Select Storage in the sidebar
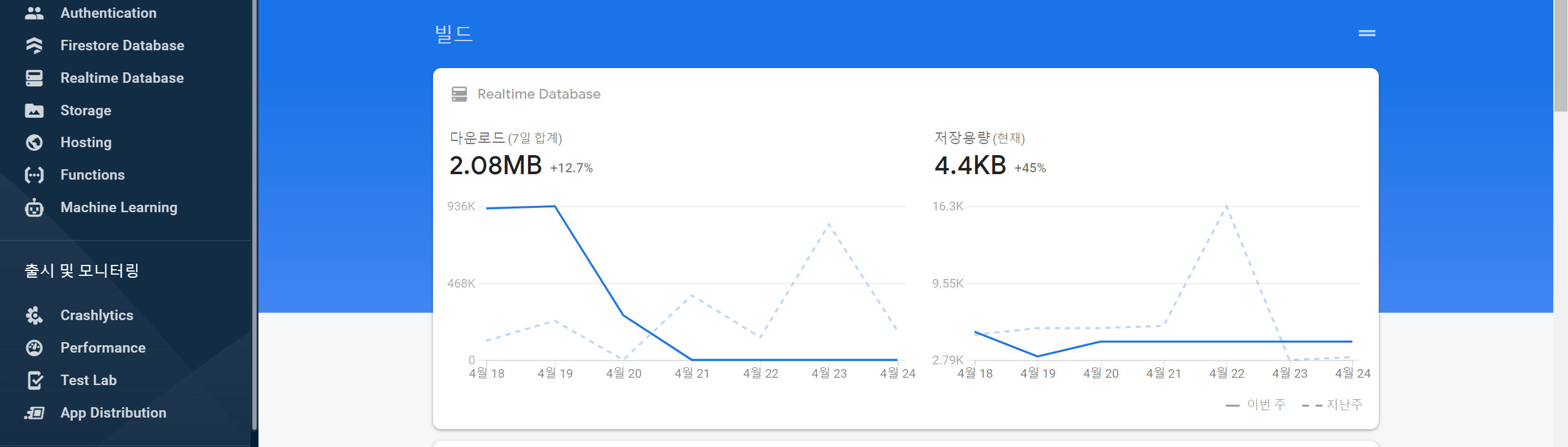Viewport: 1568px width, 447px height. tap(86, 110)
